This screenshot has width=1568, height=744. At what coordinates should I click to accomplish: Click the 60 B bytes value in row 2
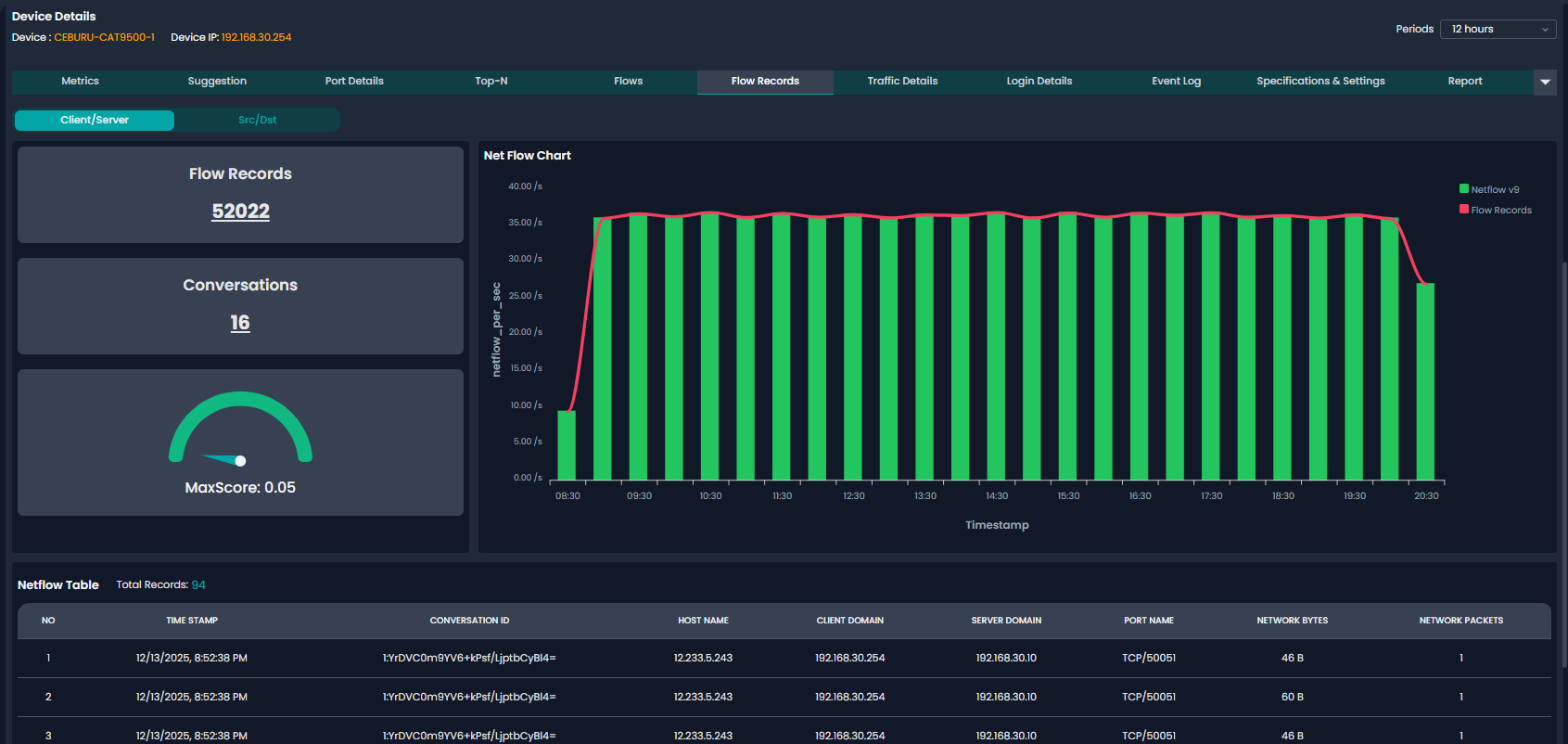(x=1293, y=697)
